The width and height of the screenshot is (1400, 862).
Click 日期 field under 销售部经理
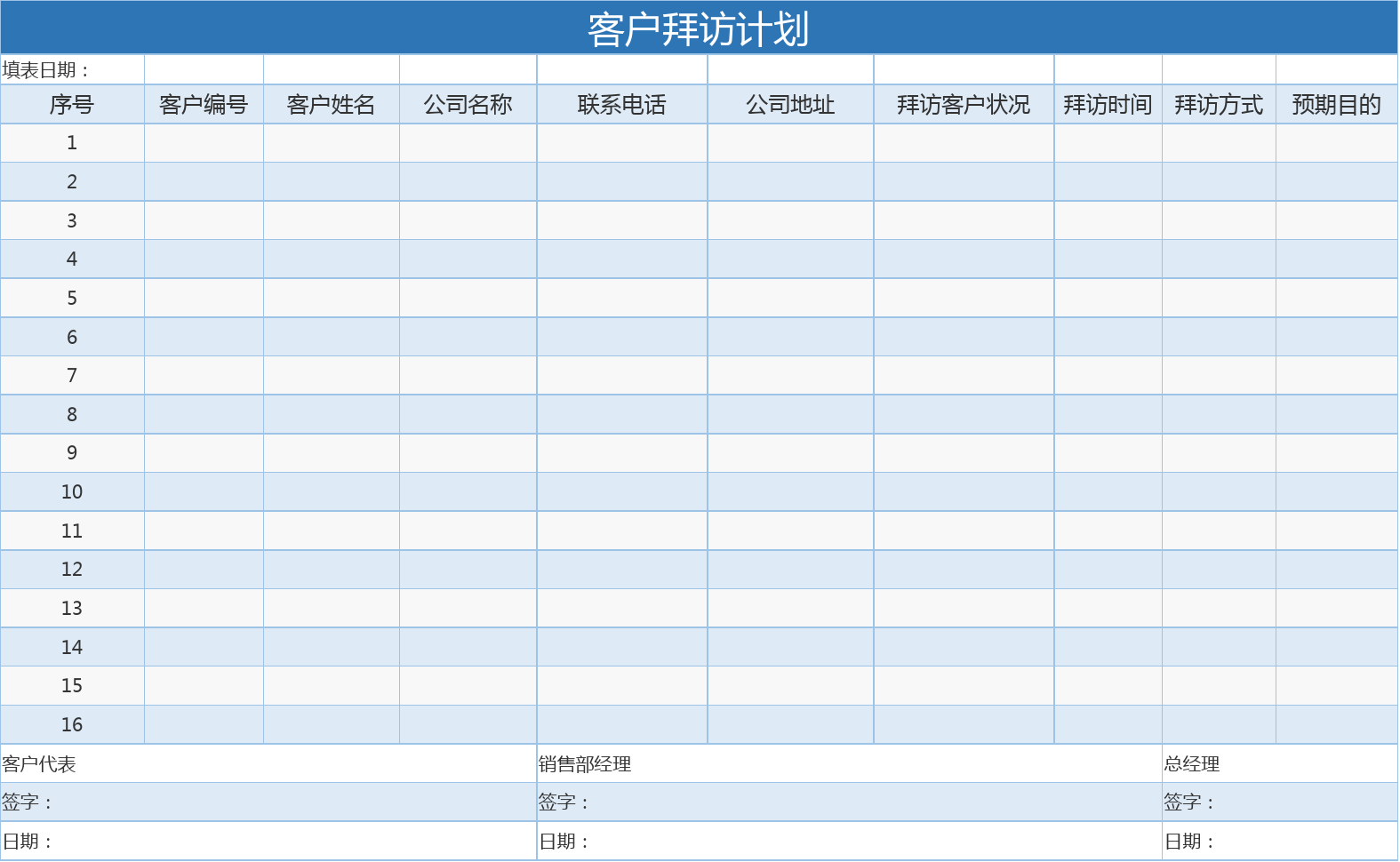tap(849, 841)
